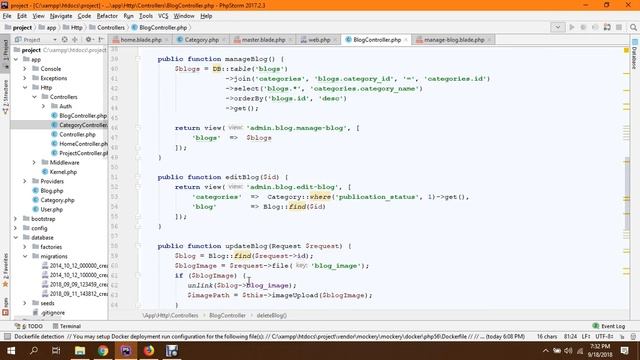Open the Structure side panel

coord(5,96)
